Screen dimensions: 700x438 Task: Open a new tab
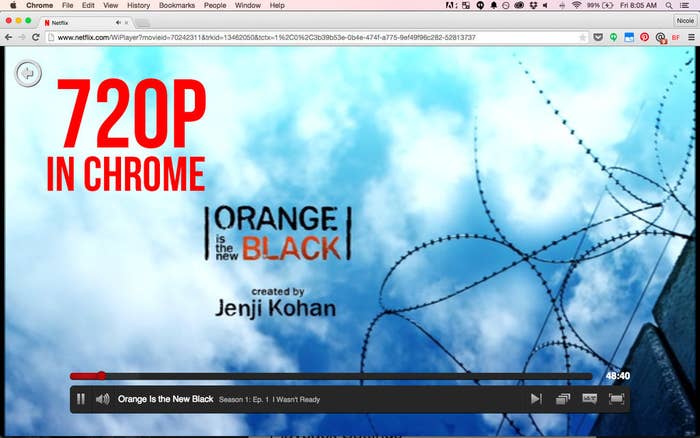142,22
